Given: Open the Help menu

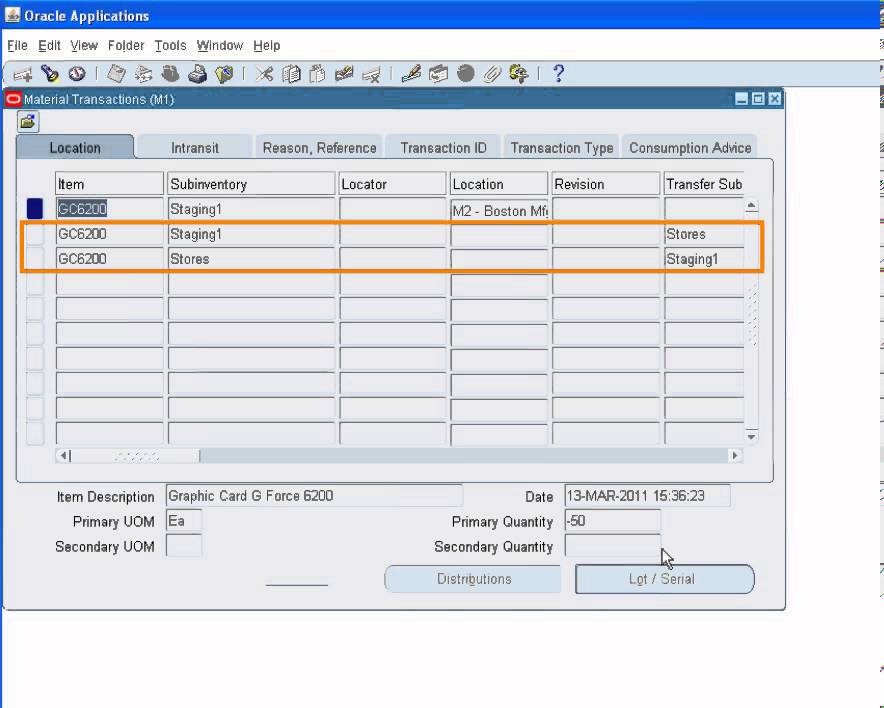Looking at the screenshot, I should pos(267,46).
